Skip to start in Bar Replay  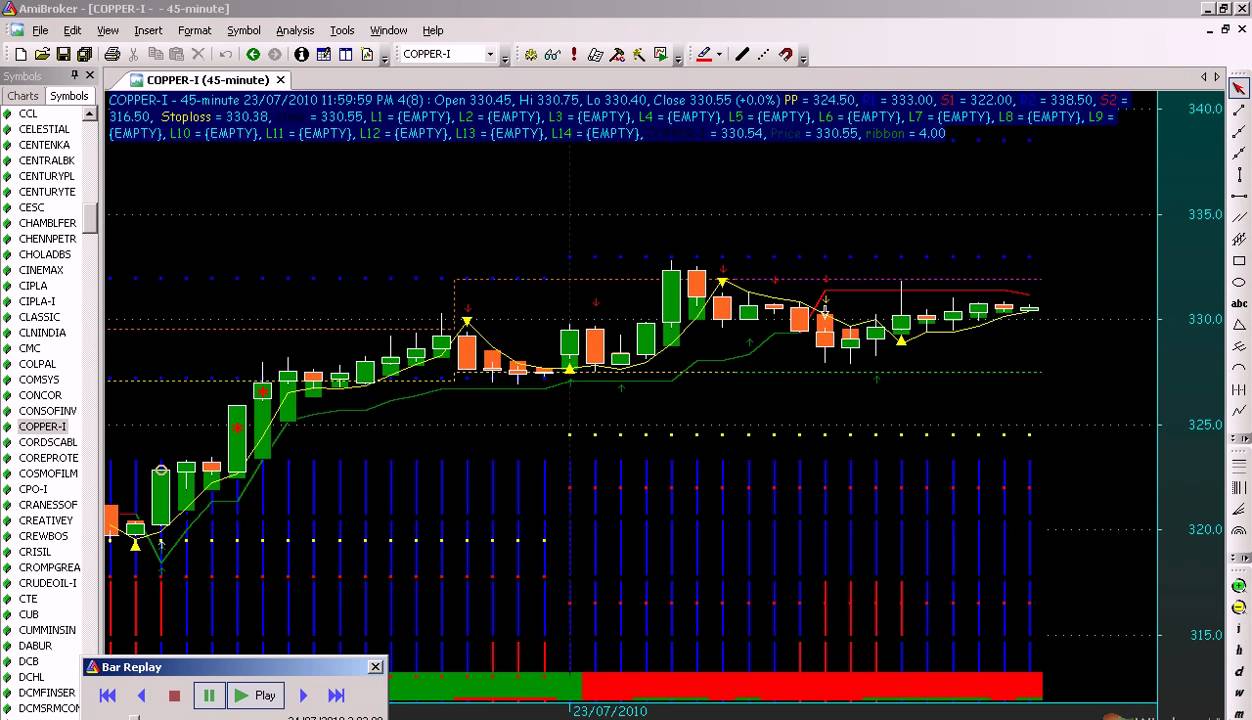108,695
